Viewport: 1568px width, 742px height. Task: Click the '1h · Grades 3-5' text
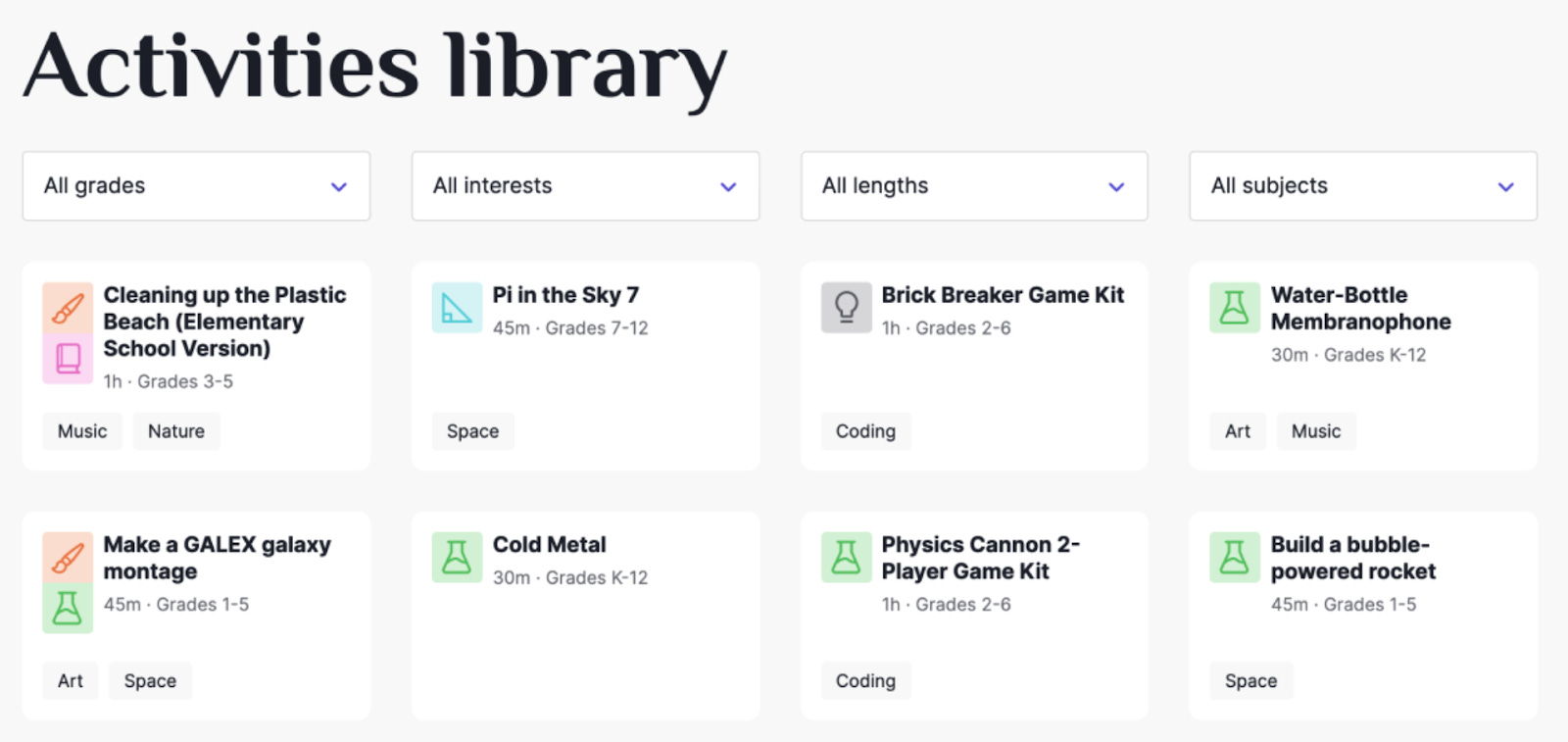click(169, 381)
